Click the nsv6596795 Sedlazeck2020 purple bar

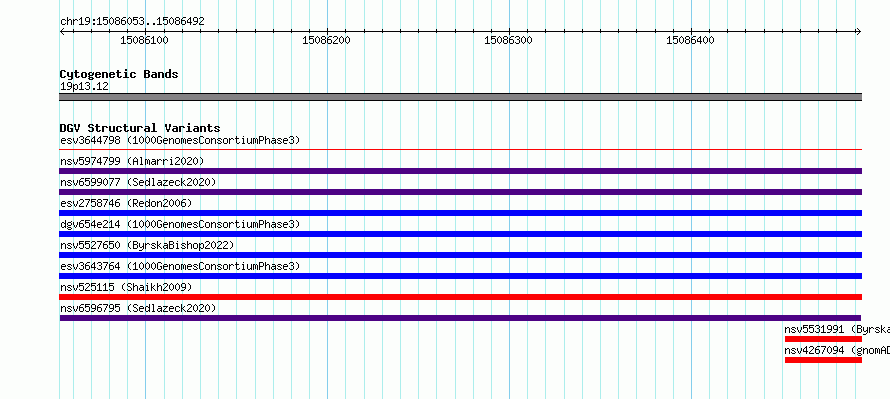pyautogui.click(x=460, y=318)
